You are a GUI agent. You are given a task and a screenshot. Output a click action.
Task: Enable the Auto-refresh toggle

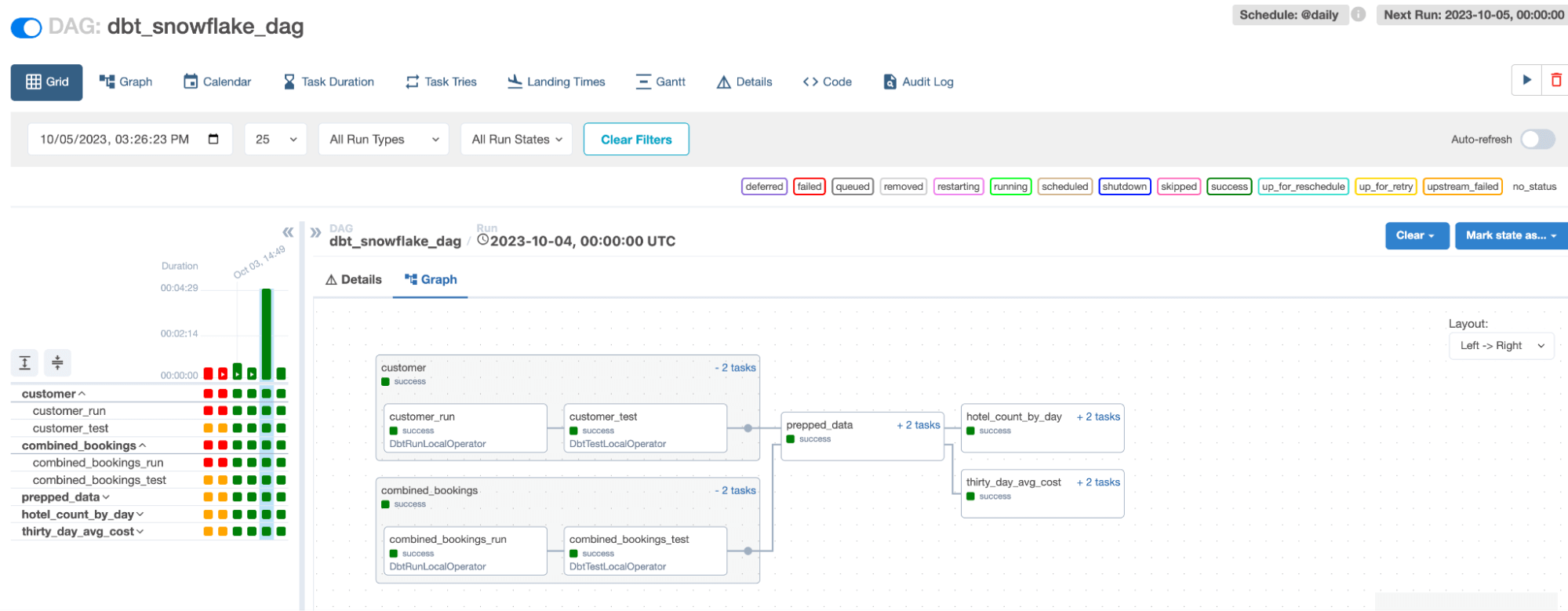point(1537,140)
